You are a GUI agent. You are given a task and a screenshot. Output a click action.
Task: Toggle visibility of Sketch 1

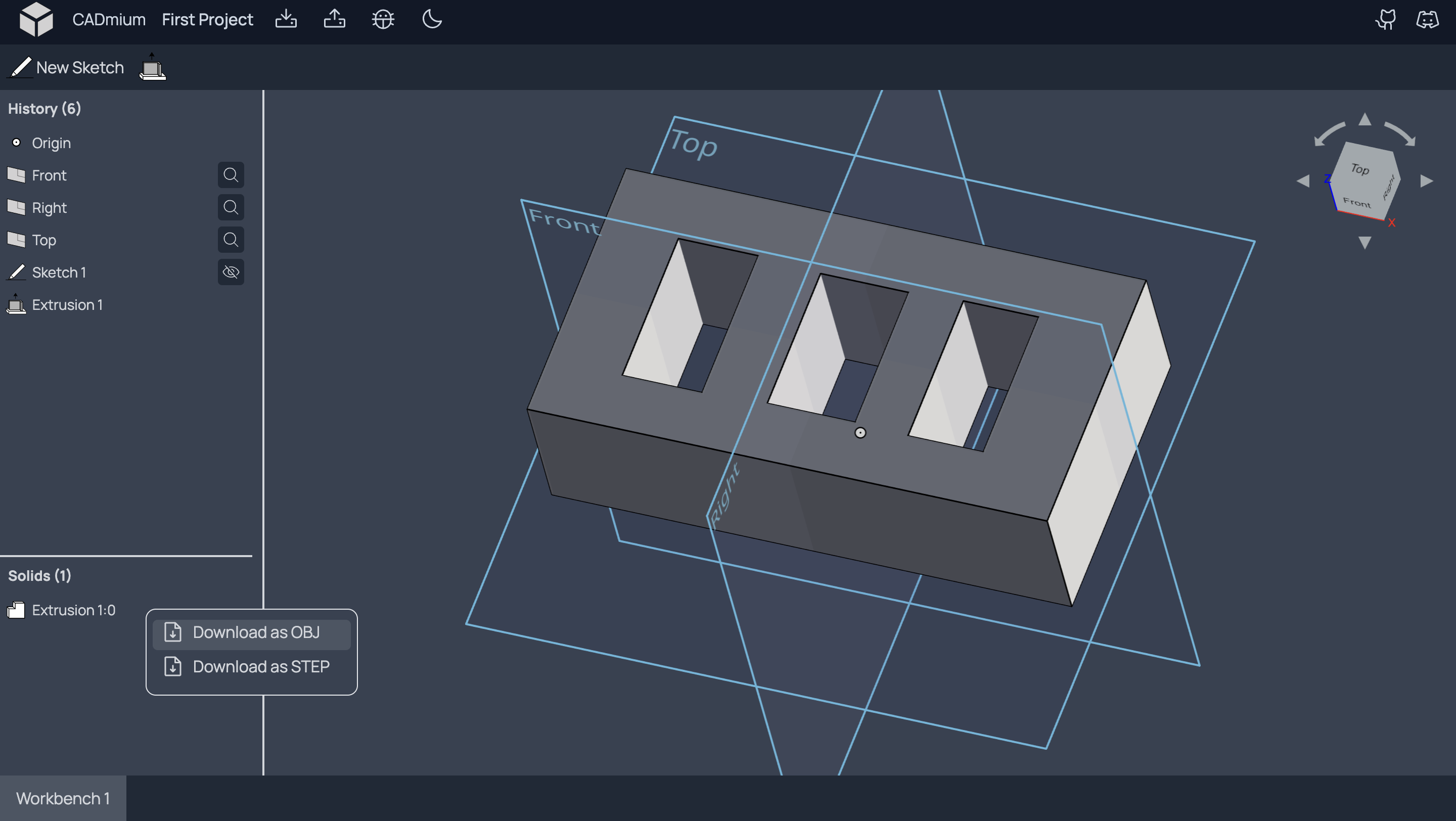230,272
